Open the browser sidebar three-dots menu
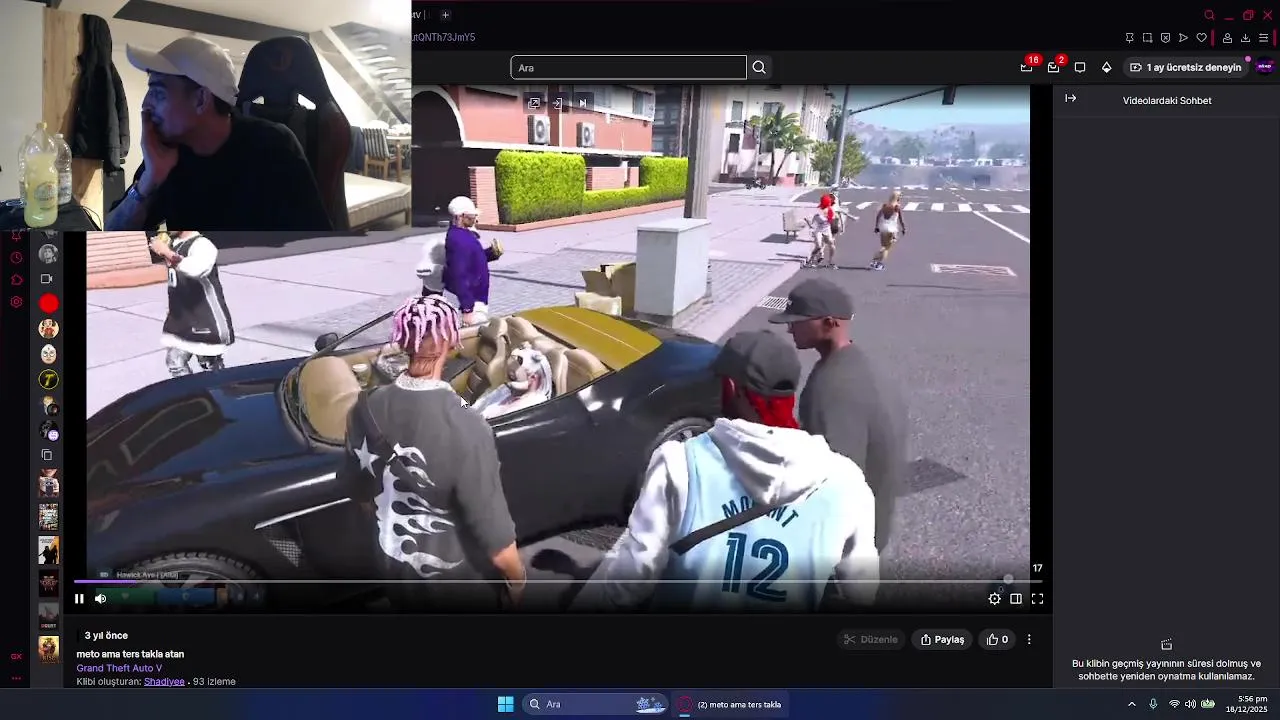The height and width of the screenshot is (720, 1280). [x=16, y=678]
